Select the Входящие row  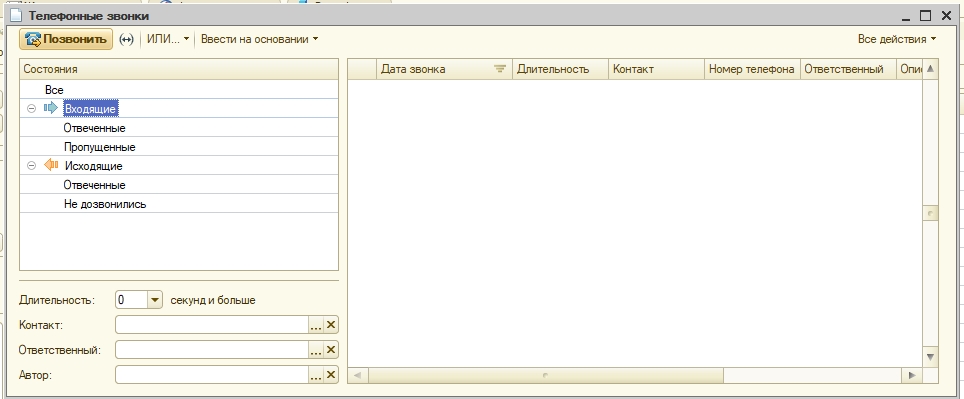click(179, 109)
